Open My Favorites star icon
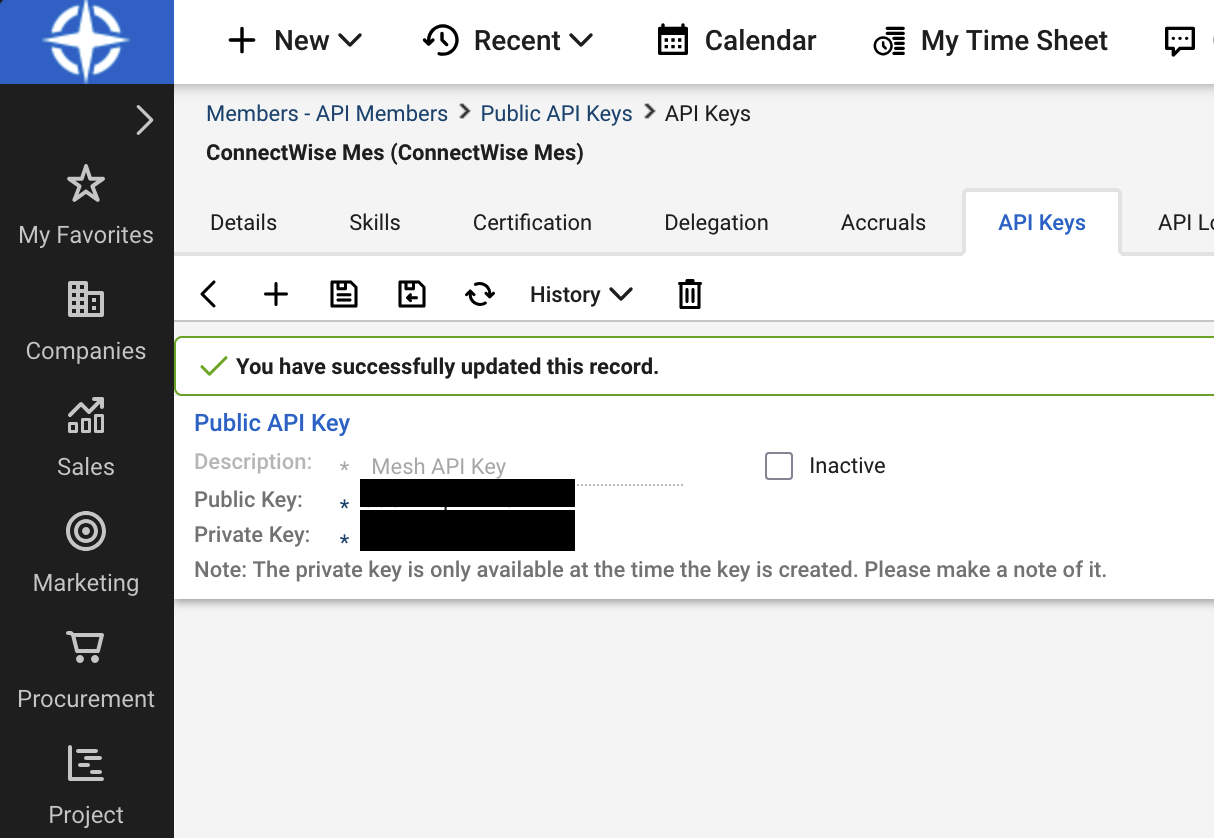1214x838 pixels. 86,184
